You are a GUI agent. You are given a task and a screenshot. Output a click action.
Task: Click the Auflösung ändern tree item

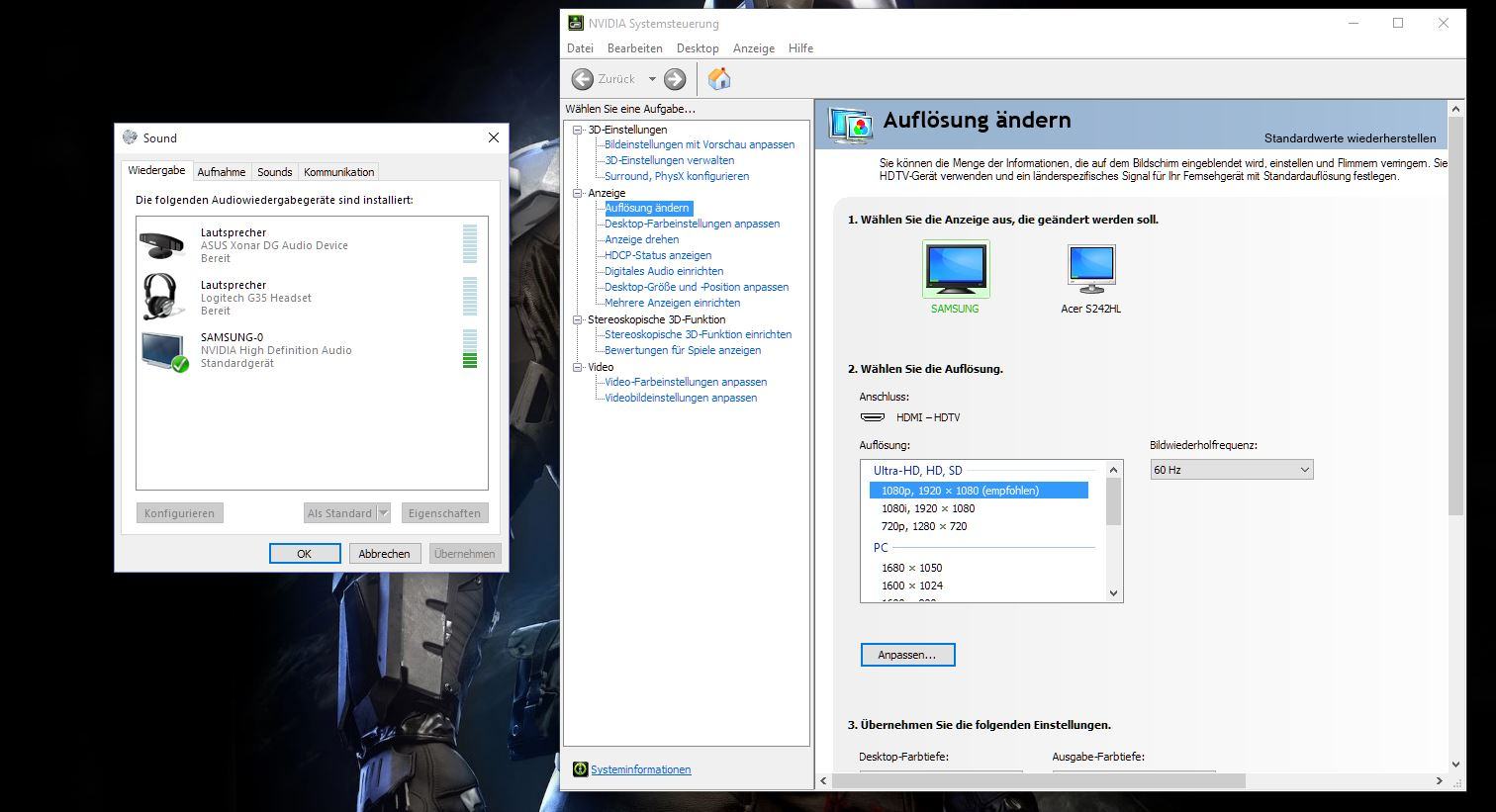tap(647, 208)
